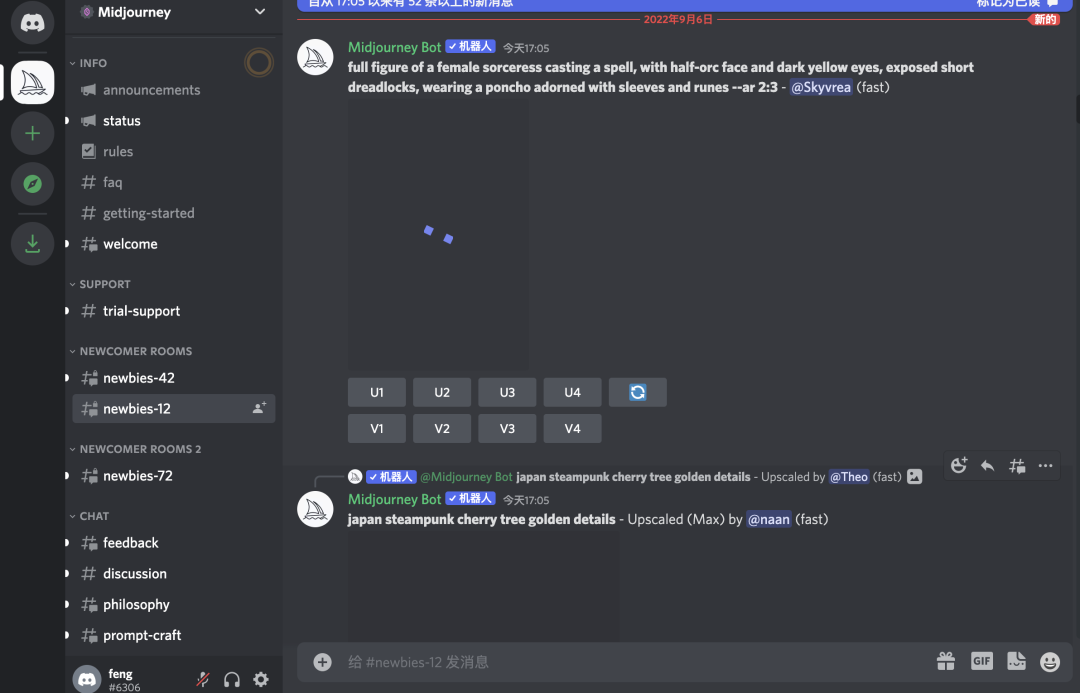Select the newbies-12 channel
Screen dimensions: 1080x693
click(174, 408)
